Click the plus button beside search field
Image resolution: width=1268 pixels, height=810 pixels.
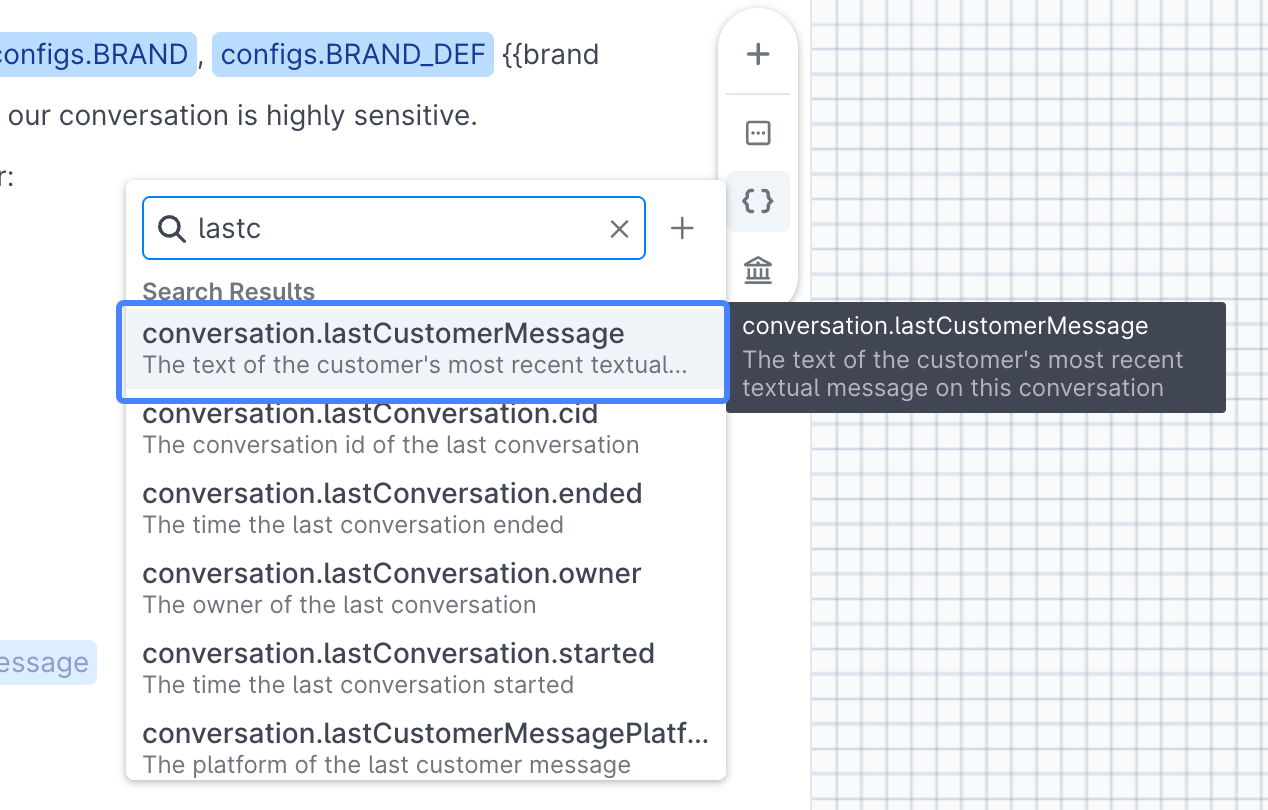[x=682, y=229]
